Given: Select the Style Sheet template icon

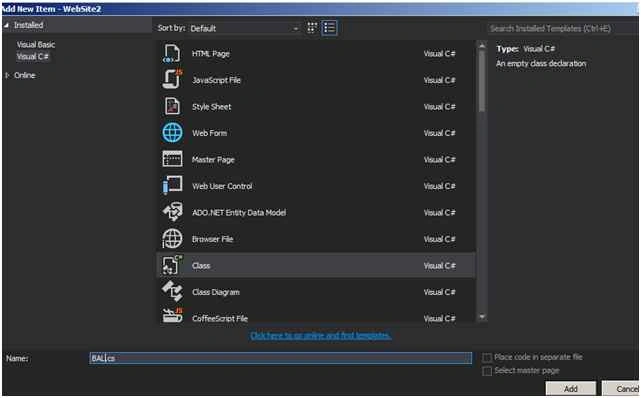Looking at the screenshot, I should pyautogui.click(x=172, y=106).
